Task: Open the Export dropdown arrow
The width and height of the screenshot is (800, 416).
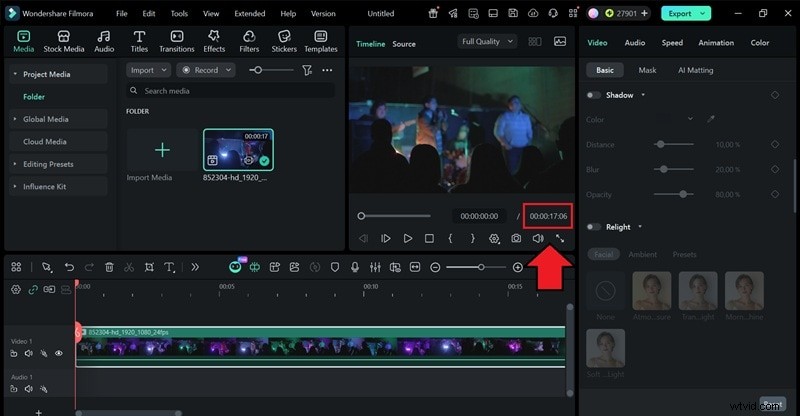Action: point(703,14)
